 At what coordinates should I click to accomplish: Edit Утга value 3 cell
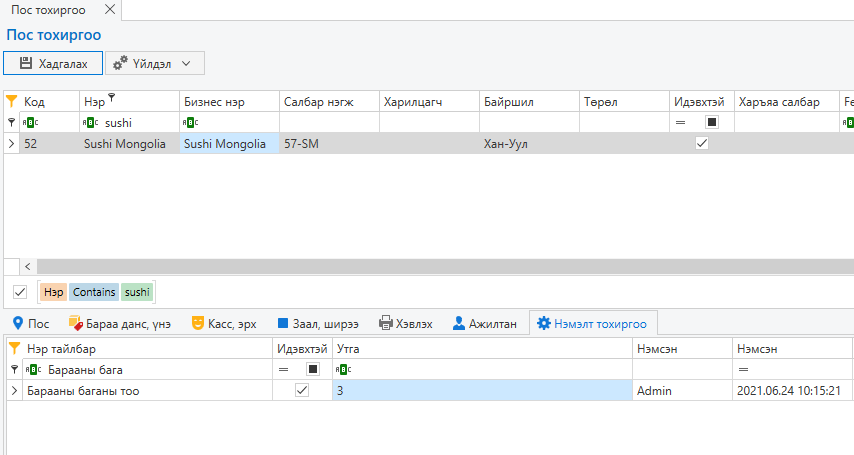click(483, 391)
